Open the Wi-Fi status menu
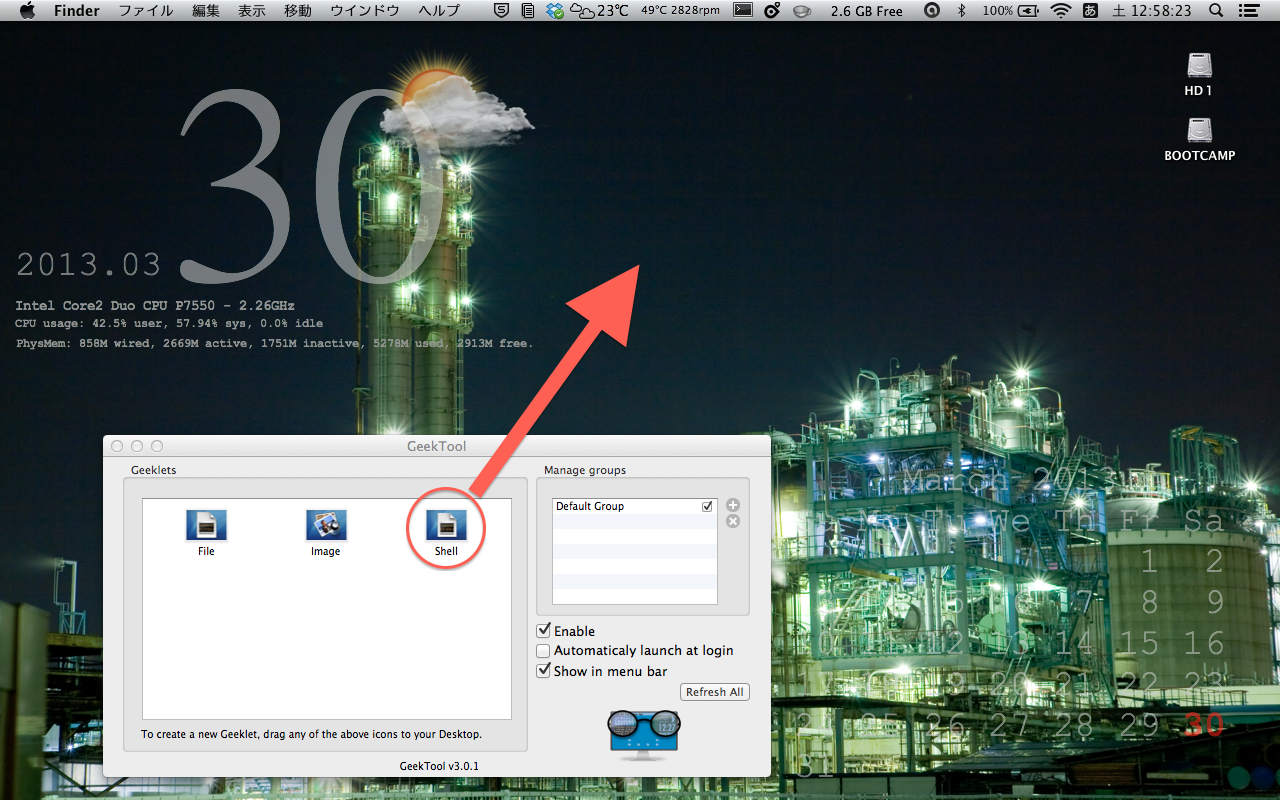The height and width of the screenshot is (800, 1280). (1060, 11)
